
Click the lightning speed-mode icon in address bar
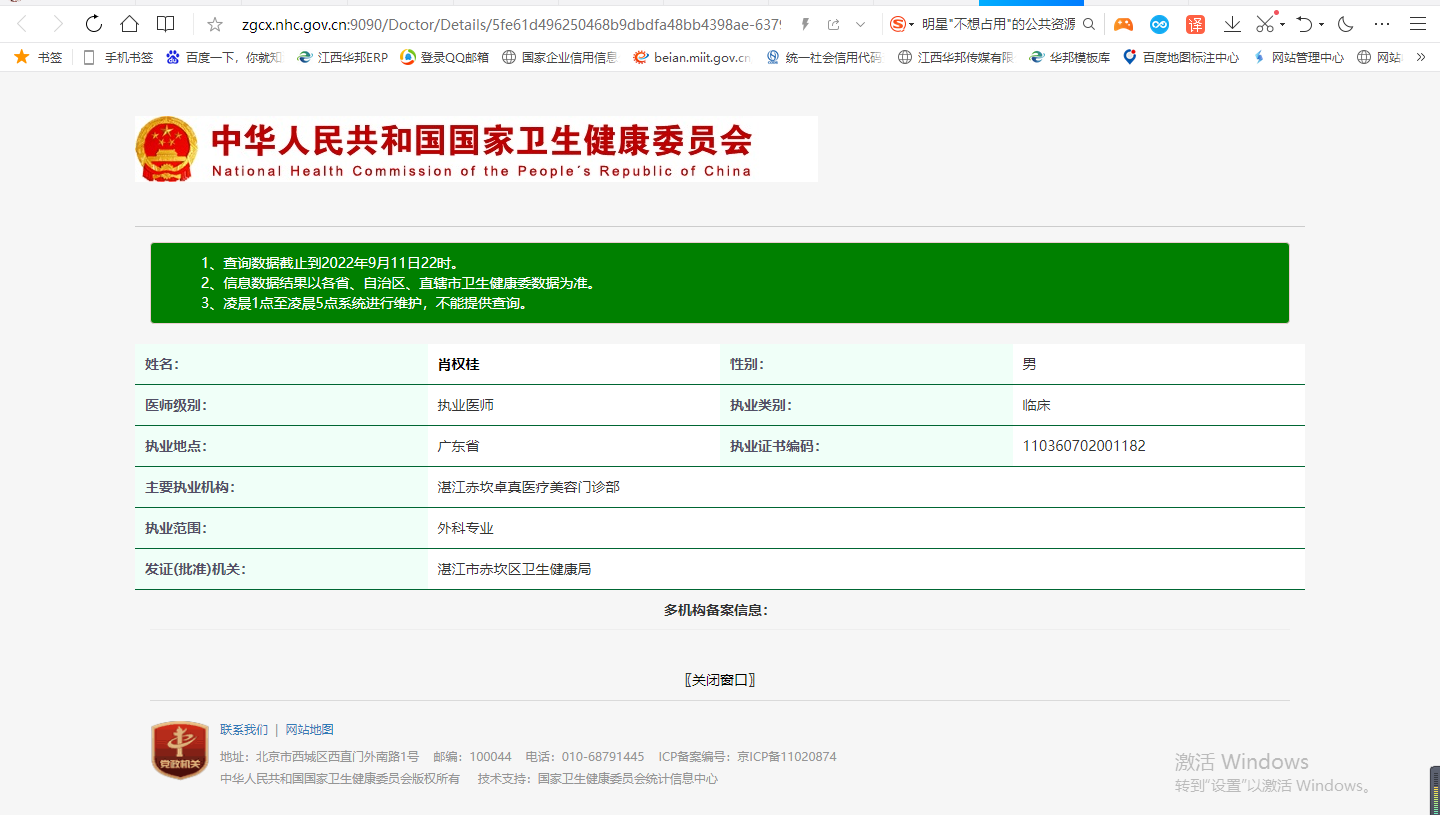coord(805,24)
